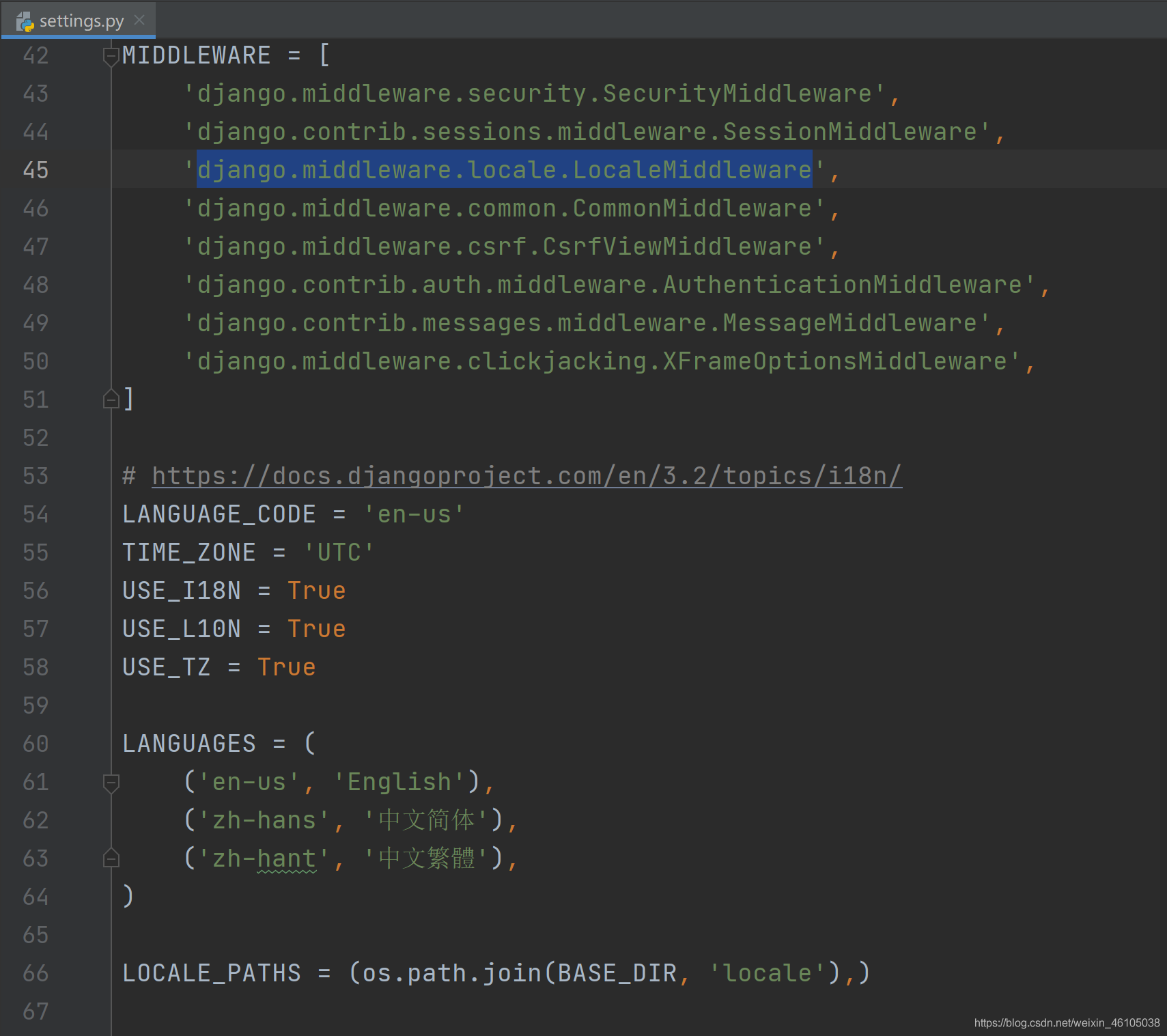The image size is (1167, 1036).
Task: Click True value of USE_I18N
Action: pos(317,590)
